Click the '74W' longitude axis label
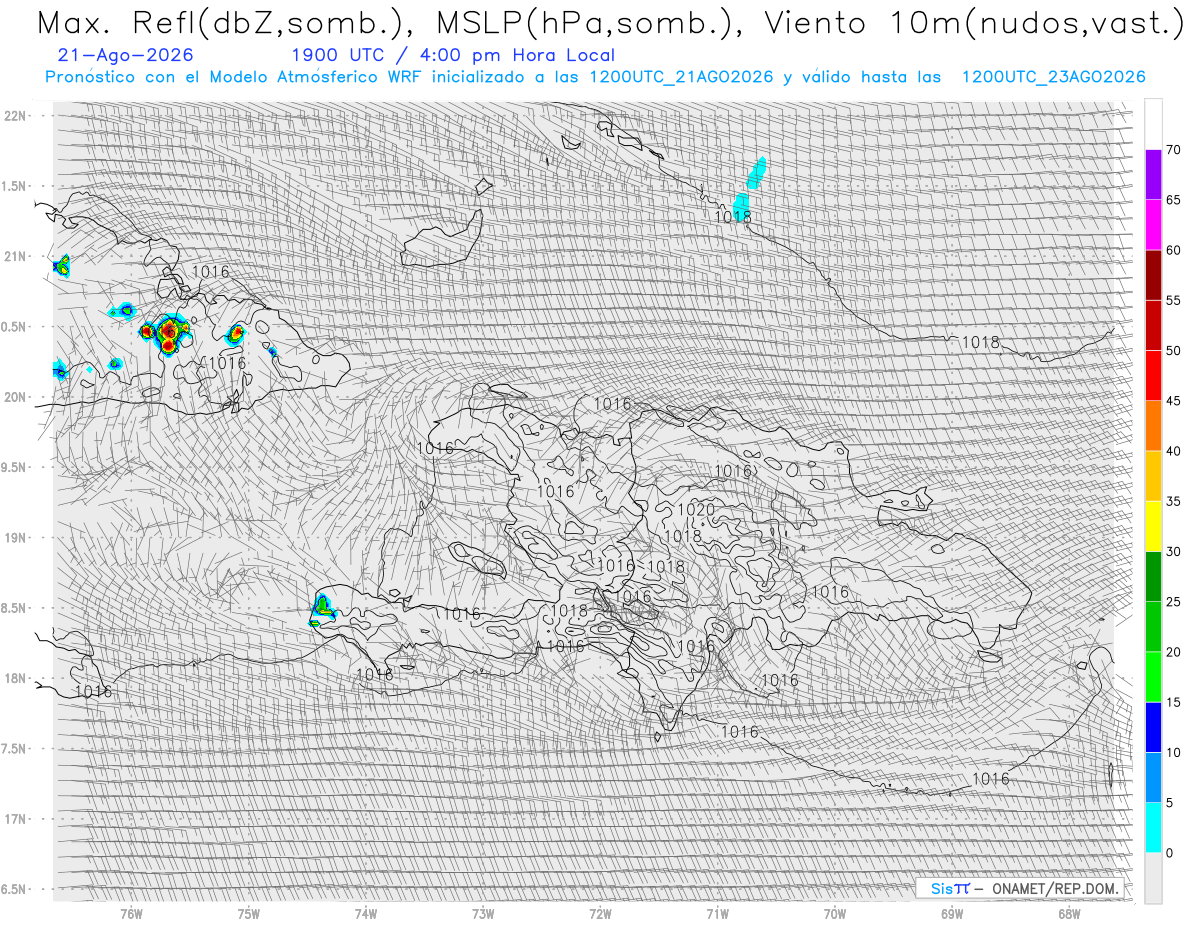 pos(366,913)
